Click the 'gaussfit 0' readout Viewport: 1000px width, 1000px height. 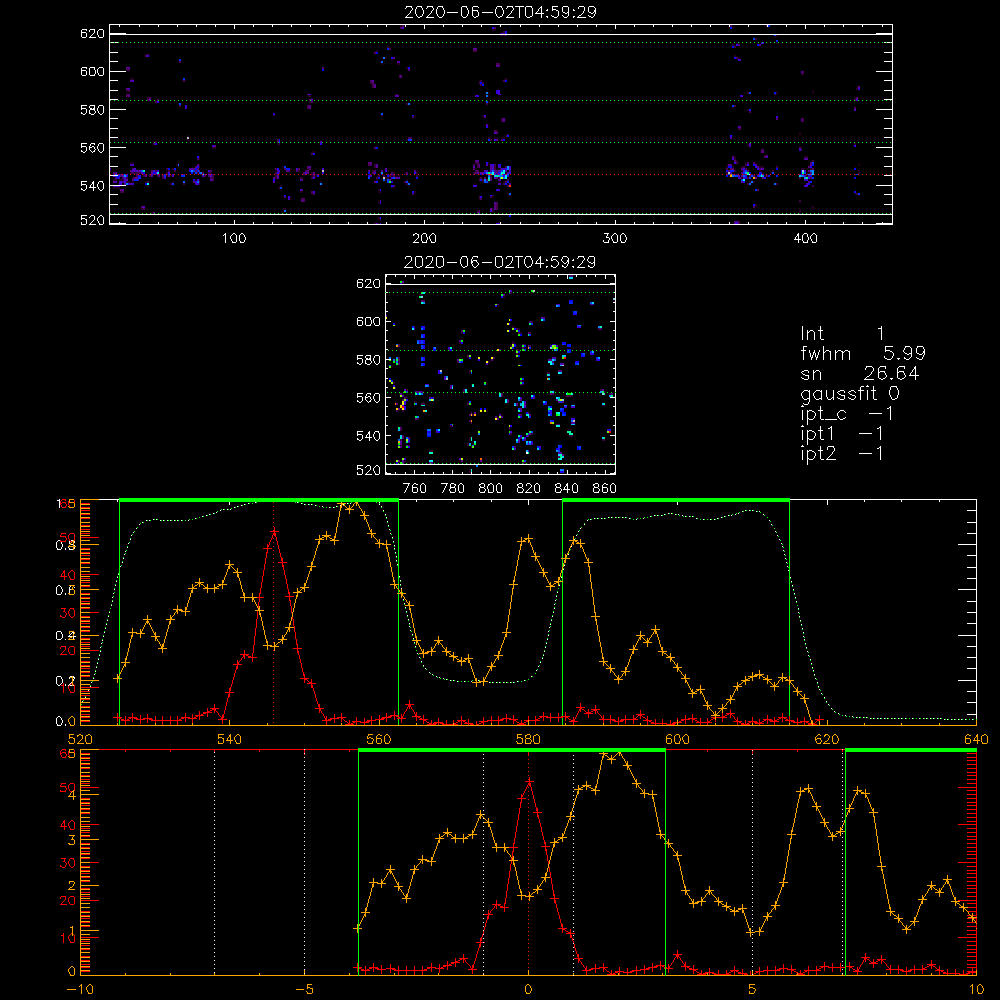(850, 393)
